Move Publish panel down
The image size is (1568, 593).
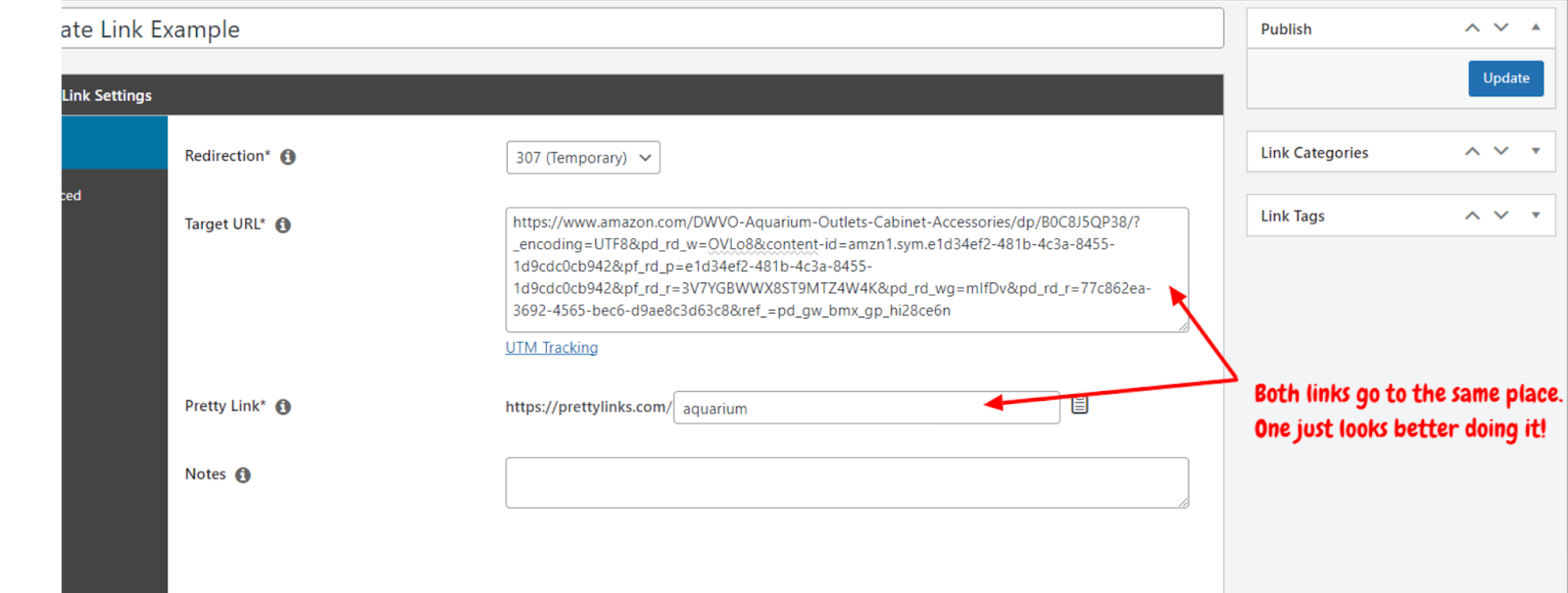(1501, 28)
